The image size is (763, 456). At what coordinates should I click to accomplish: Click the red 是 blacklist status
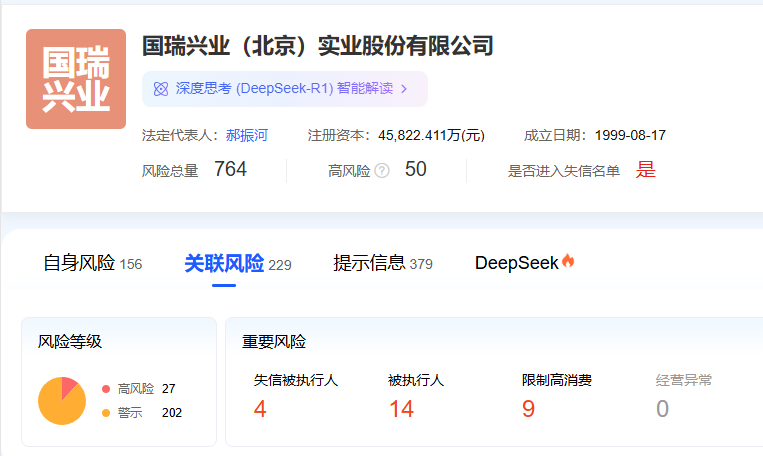click(x=646, y=170)
